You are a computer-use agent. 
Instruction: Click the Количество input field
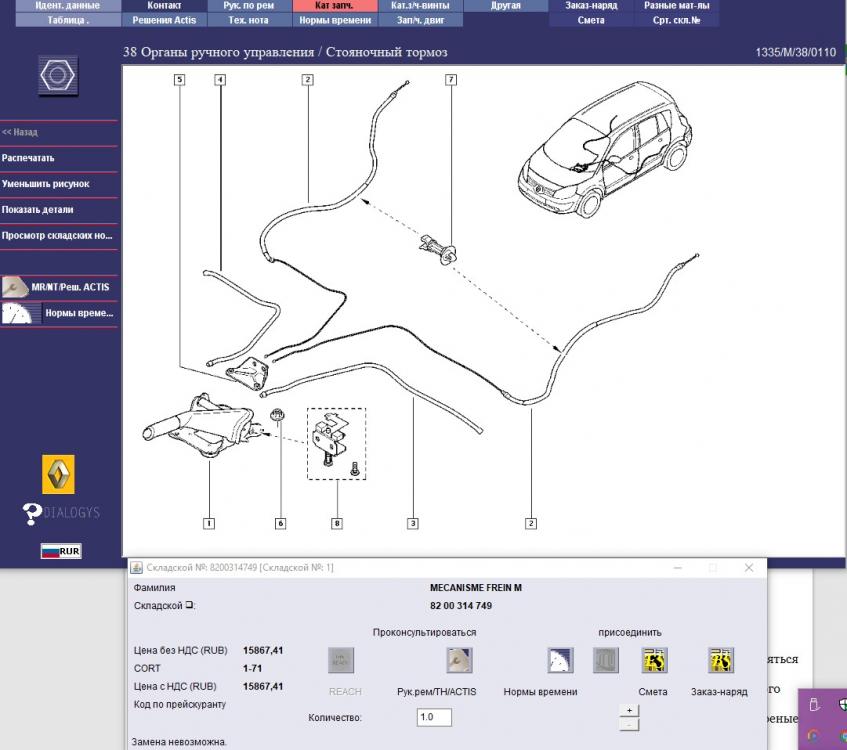coord(434,717)
